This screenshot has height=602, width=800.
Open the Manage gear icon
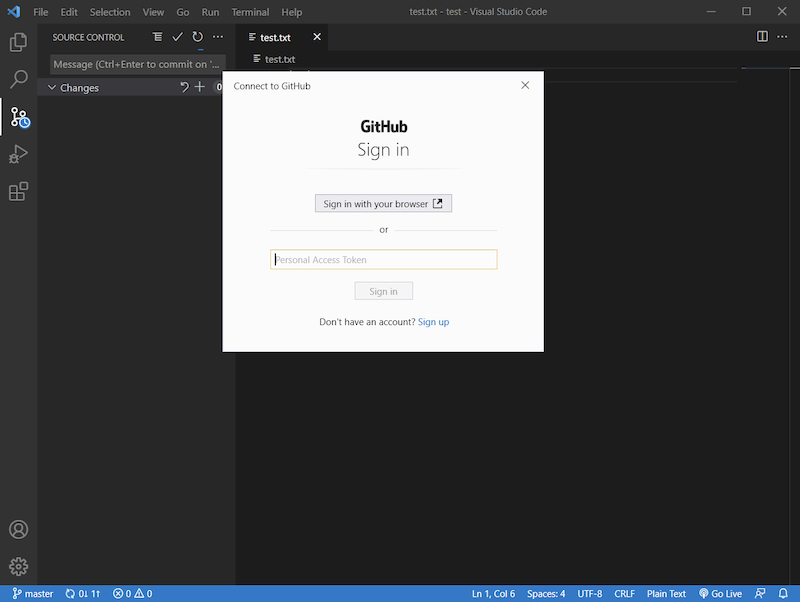(18, 566)
